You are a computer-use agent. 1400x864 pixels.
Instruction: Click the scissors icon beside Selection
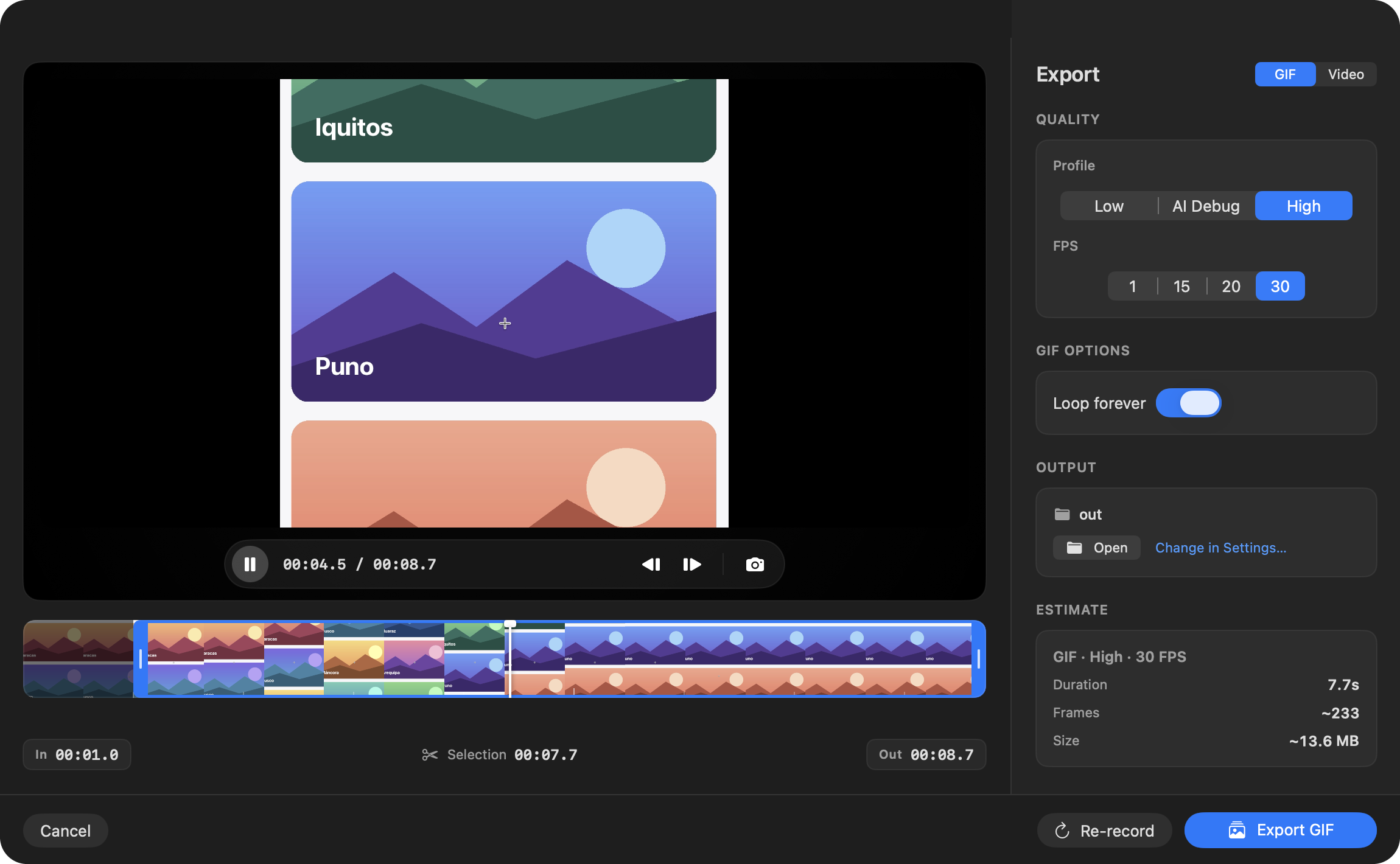[430, 755]
